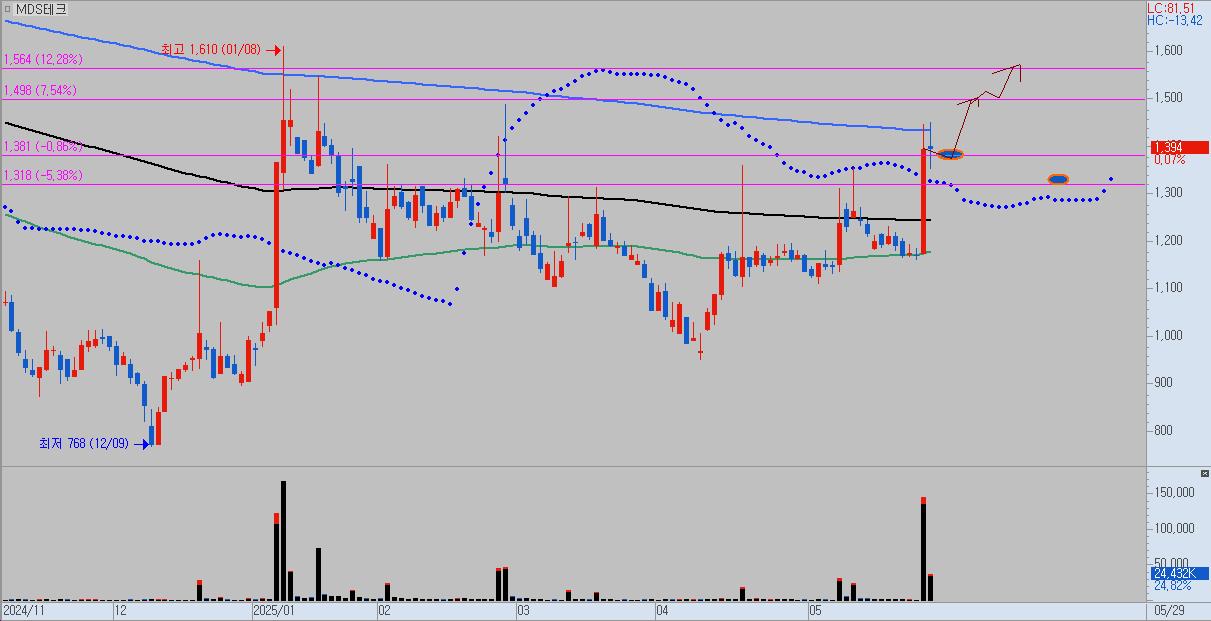The image size is (1211, 621).
Task: Click the 800 price axis label
Action: (x=1165, y=431)
